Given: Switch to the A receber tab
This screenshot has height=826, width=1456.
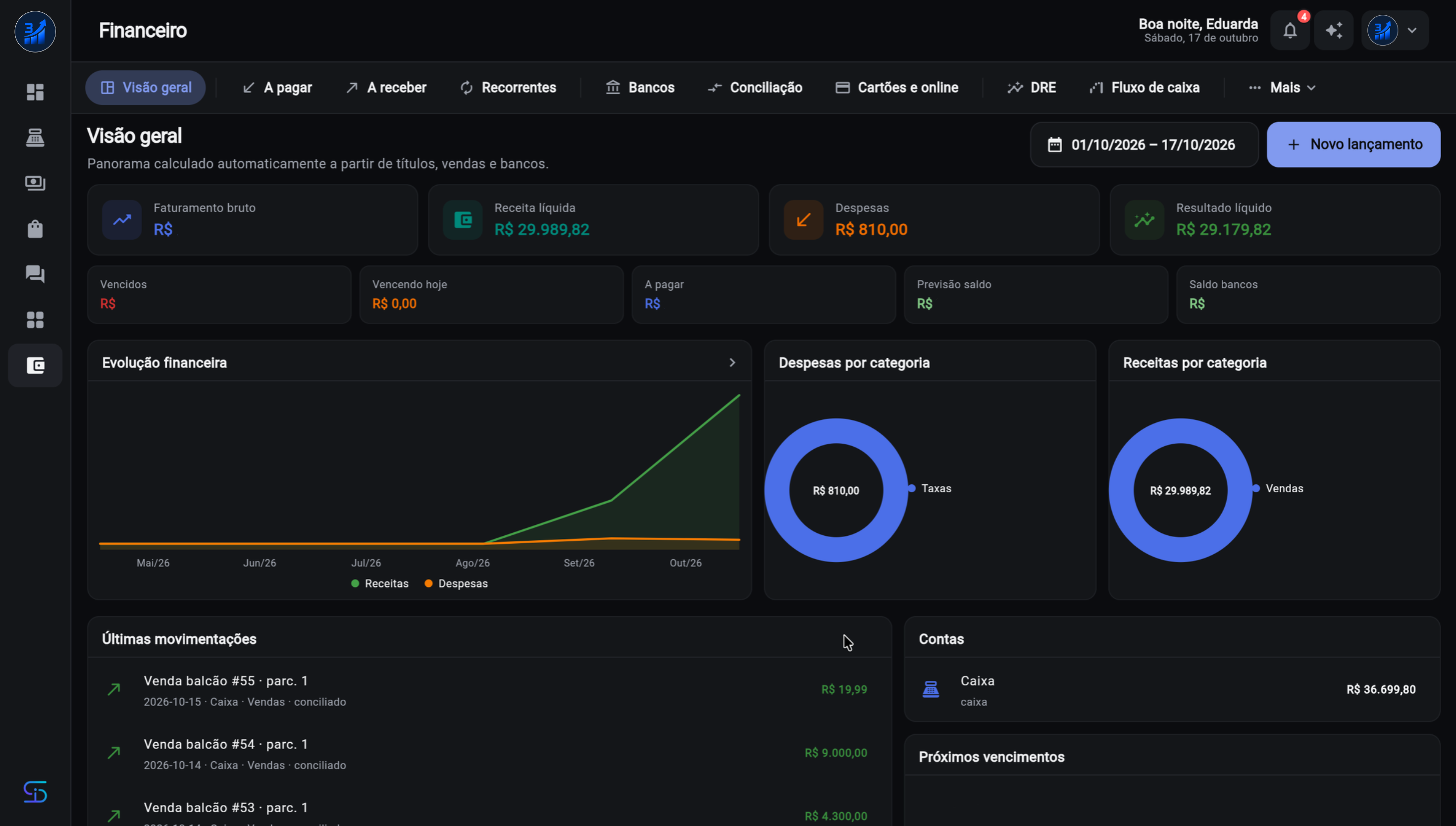Looking at the screenshot, I should [386, 87].
